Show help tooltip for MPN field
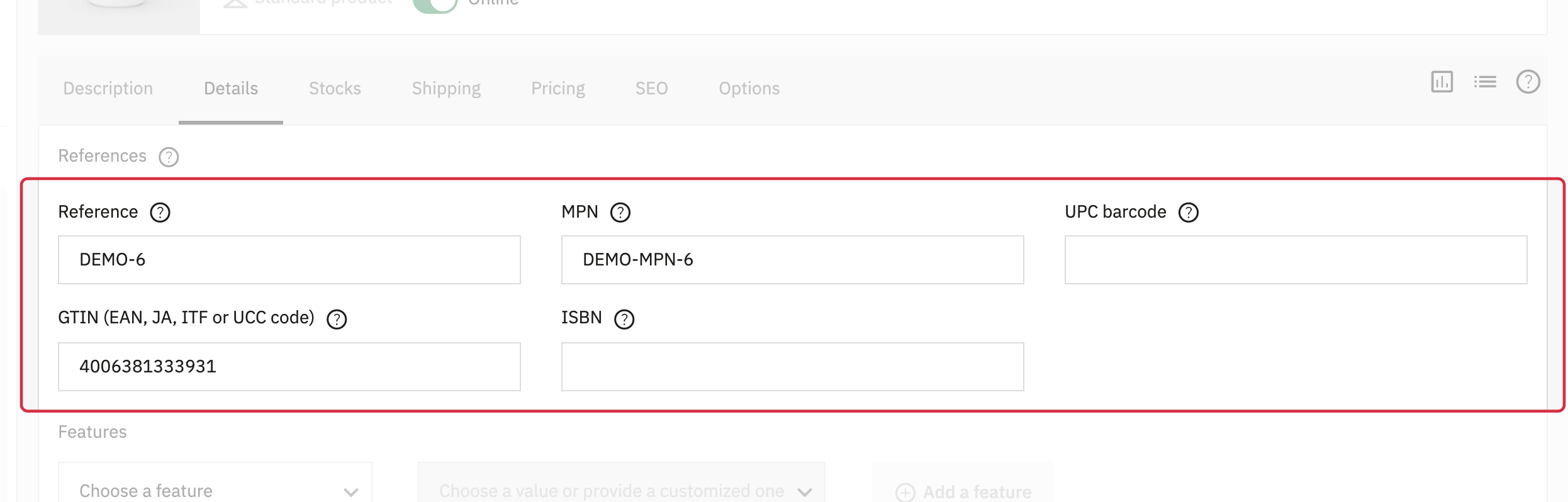Viewport: 1568px width, 502px height. [x=620, y=213]
